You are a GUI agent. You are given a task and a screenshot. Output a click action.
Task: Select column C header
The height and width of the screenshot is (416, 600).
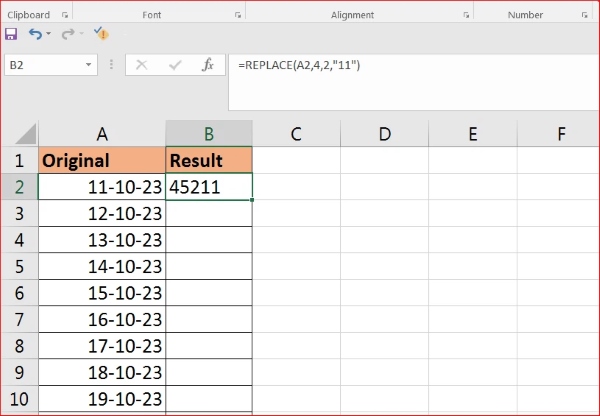(297, 134)
